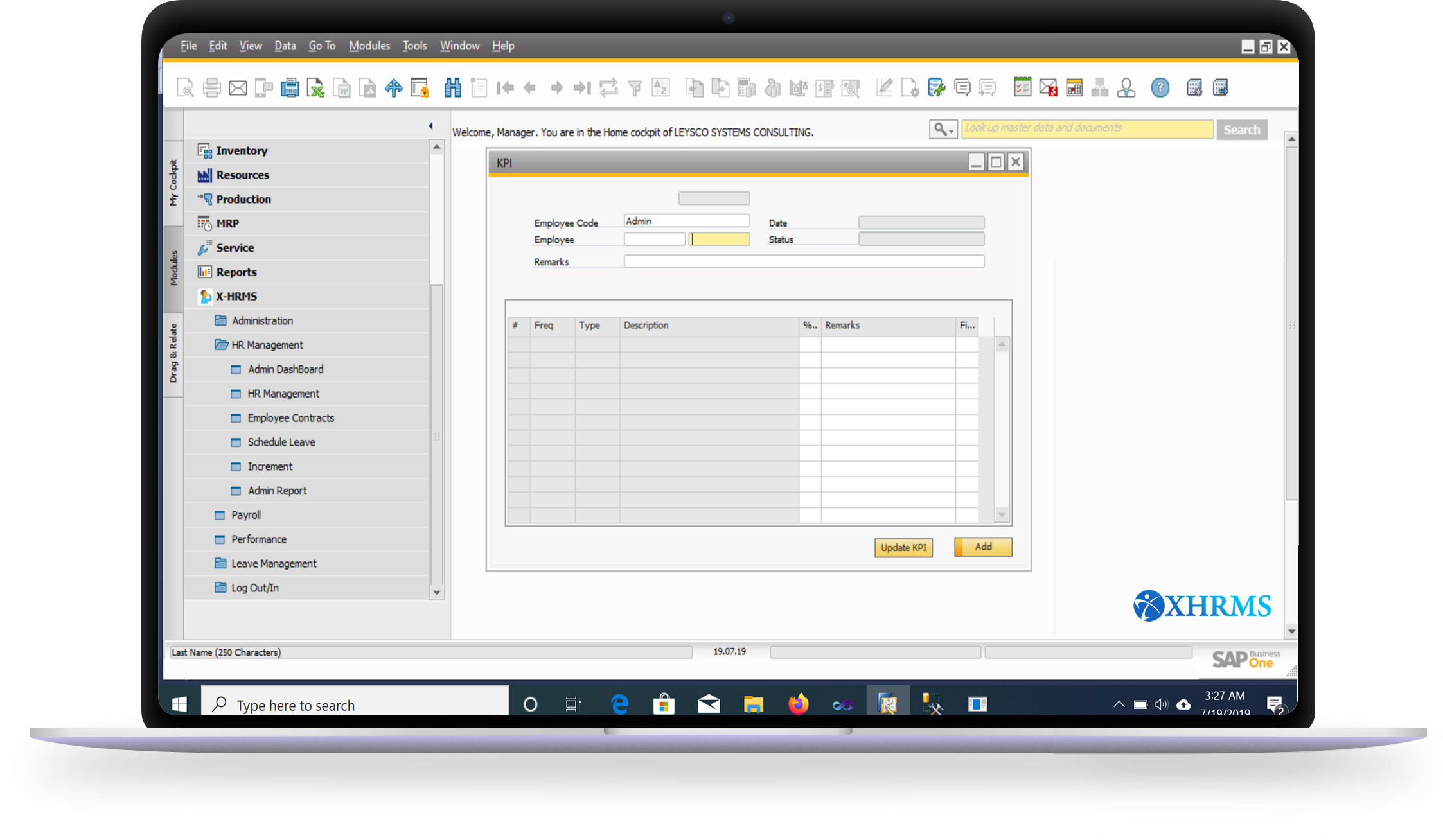
Task: Collapse the HR Management folder in the tree
Action: 267,345
